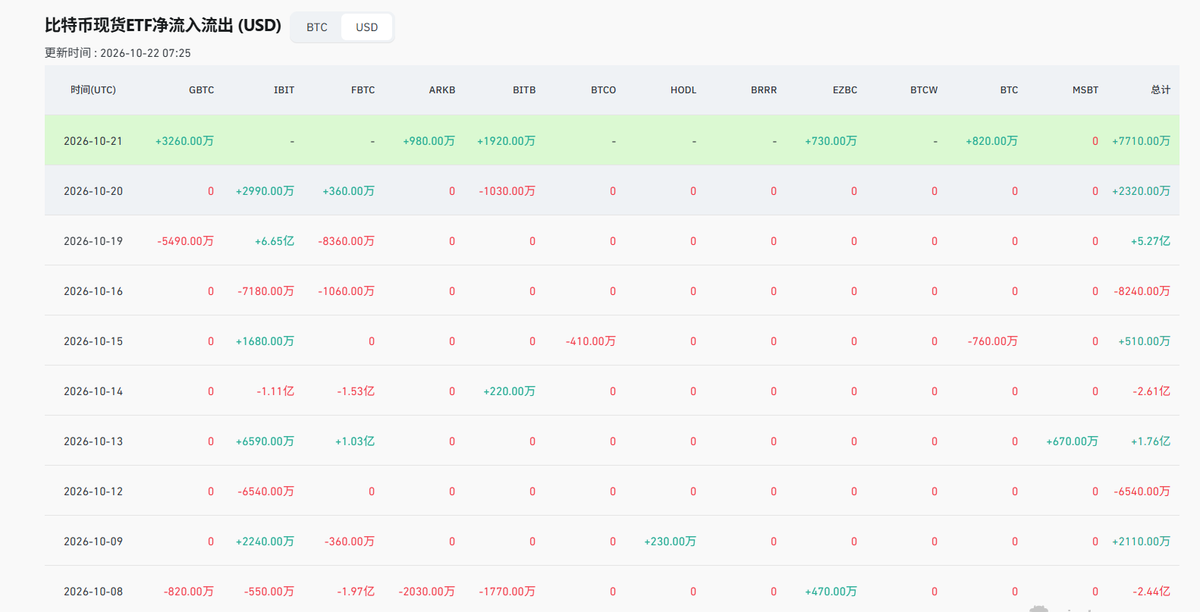Select the 2026-10-12 date row
Viewport: 1200px width, 612px height.
[611, 491]
